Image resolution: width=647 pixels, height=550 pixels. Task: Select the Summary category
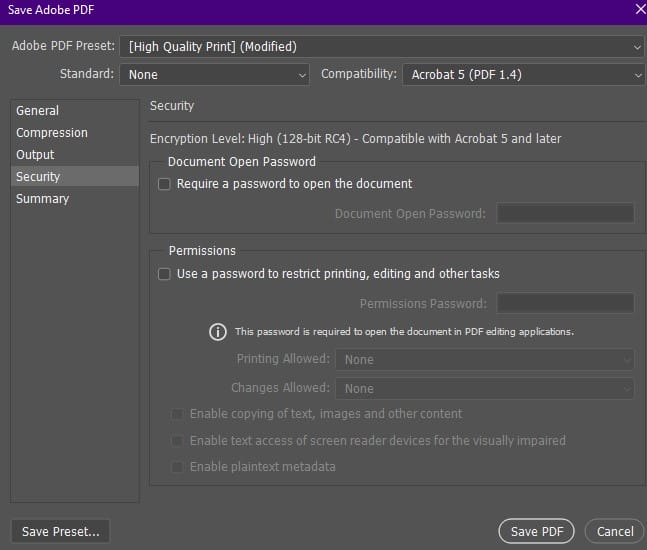tap(75, 199)
